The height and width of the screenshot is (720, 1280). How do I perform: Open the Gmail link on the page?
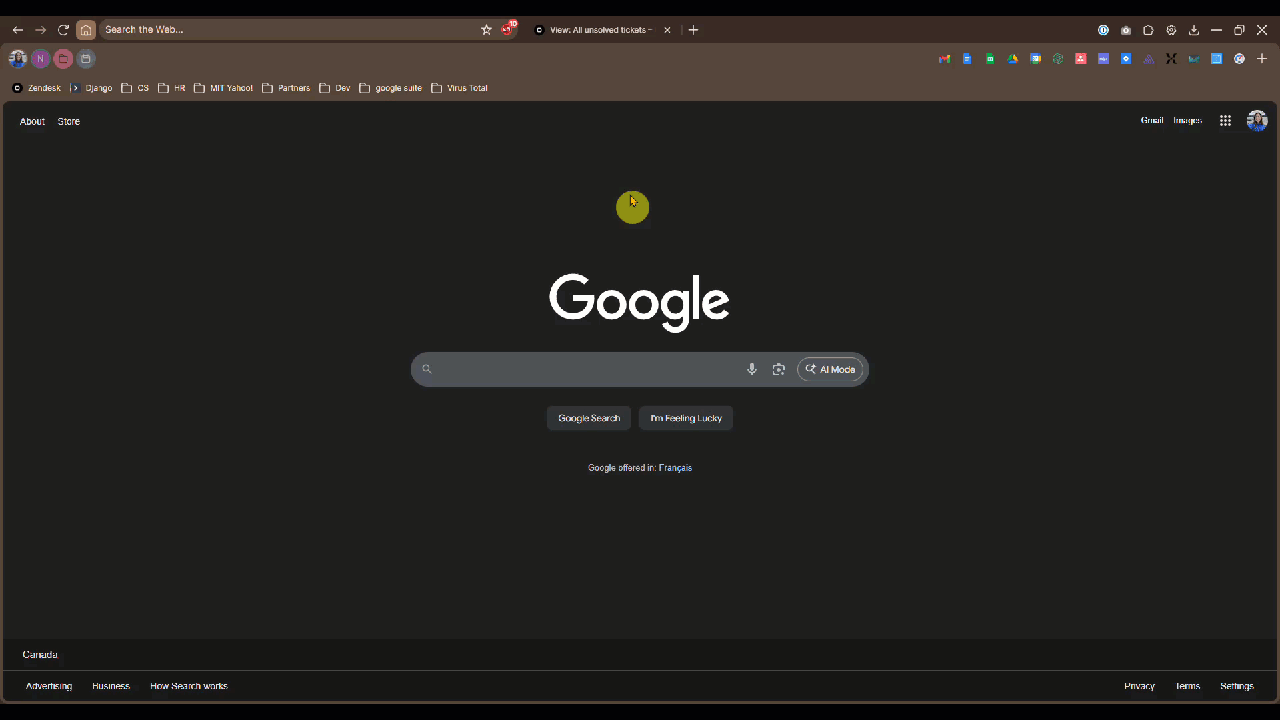(x=1152, y=120)
